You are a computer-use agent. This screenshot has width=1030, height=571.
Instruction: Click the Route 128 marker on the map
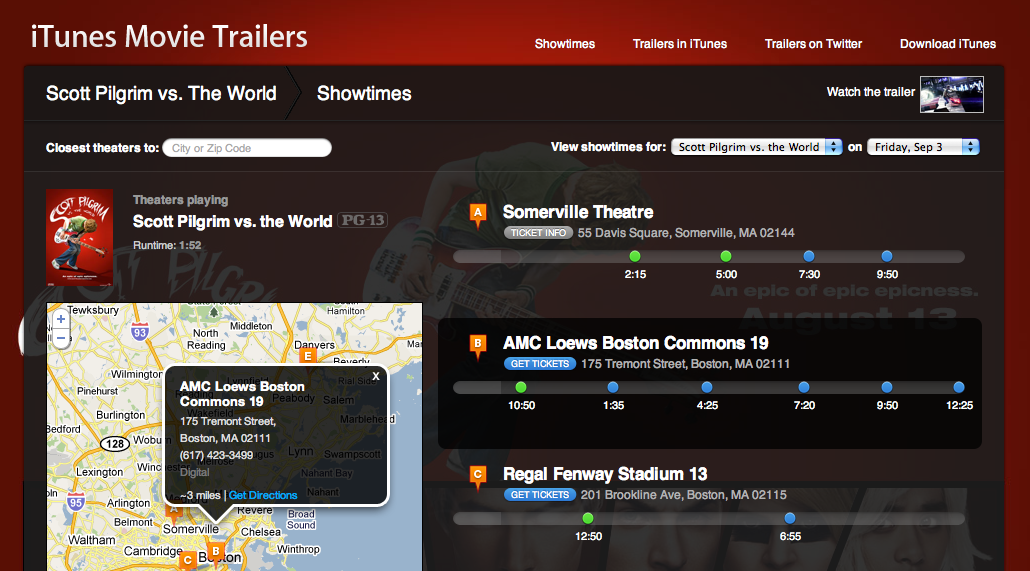[x=115, y=444]
